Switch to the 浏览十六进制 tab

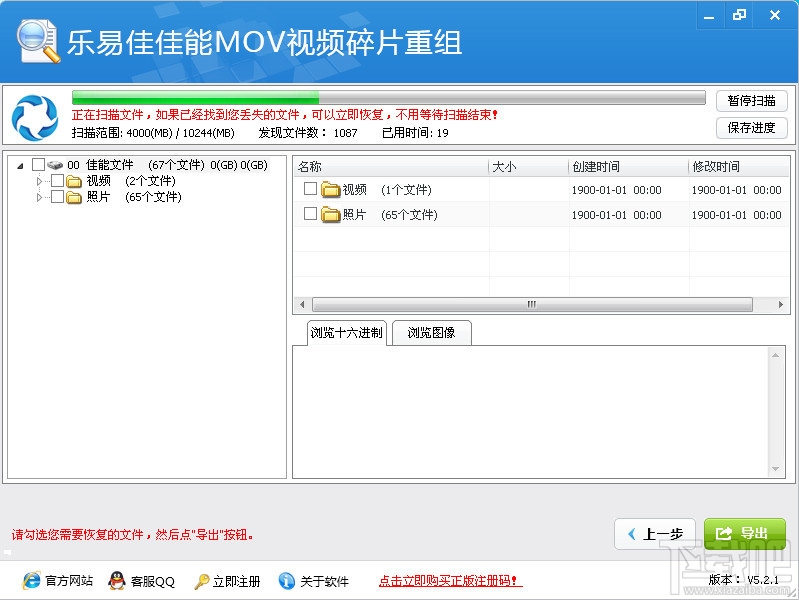pos(347,333)
